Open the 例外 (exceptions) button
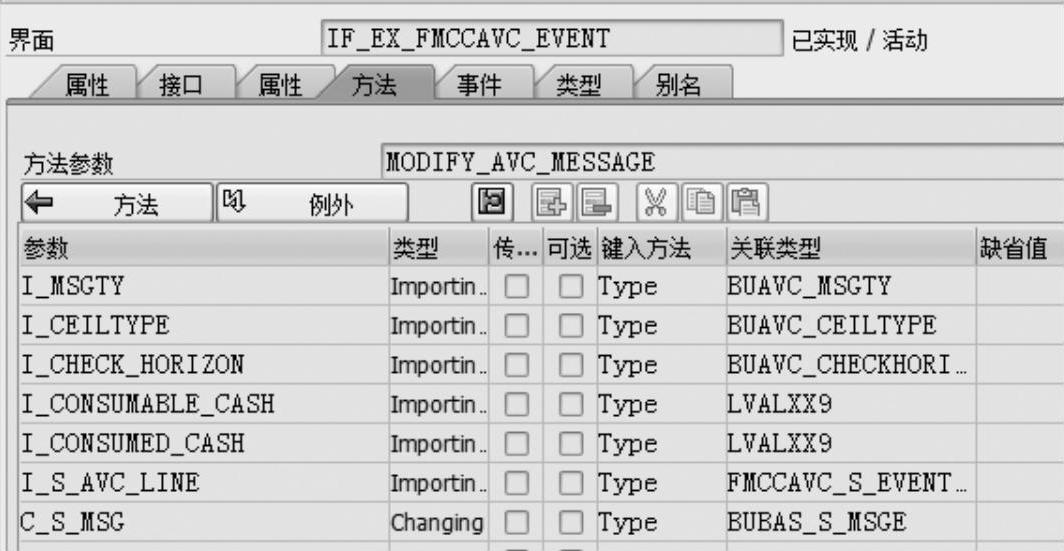 tap(311, 204)
